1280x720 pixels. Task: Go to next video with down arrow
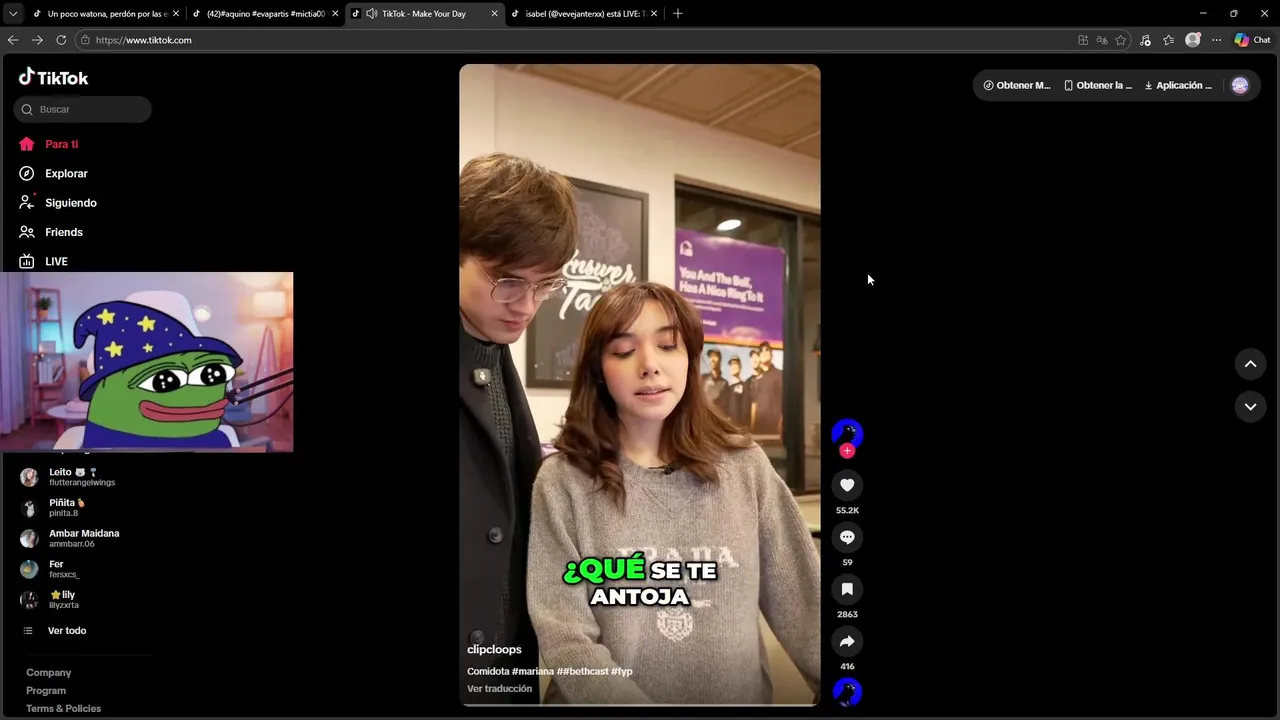(1250, 406)
